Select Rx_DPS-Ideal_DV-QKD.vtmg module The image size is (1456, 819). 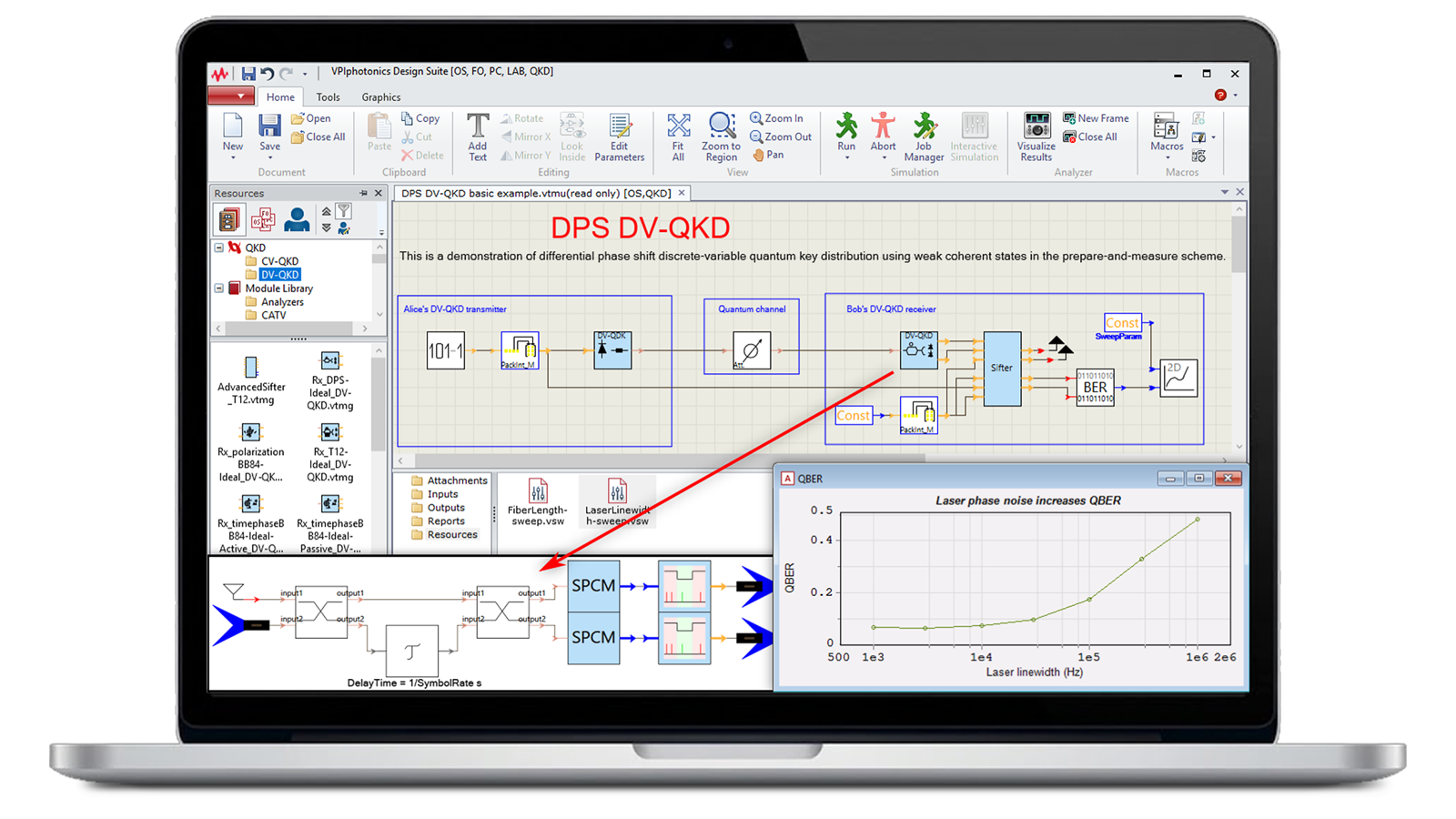tap(329, 382)
